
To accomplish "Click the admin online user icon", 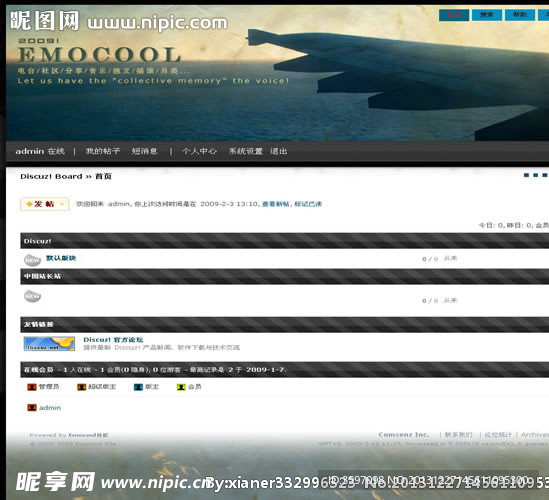I will [32, 408].
